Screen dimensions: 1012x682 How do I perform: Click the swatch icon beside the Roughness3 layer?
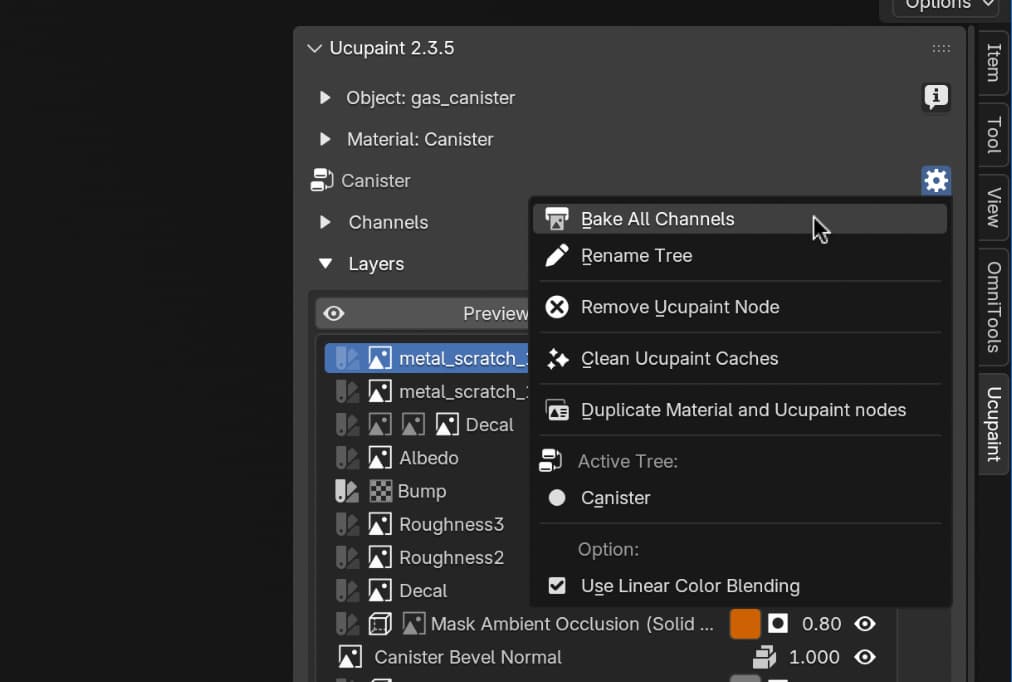(347, 525)
